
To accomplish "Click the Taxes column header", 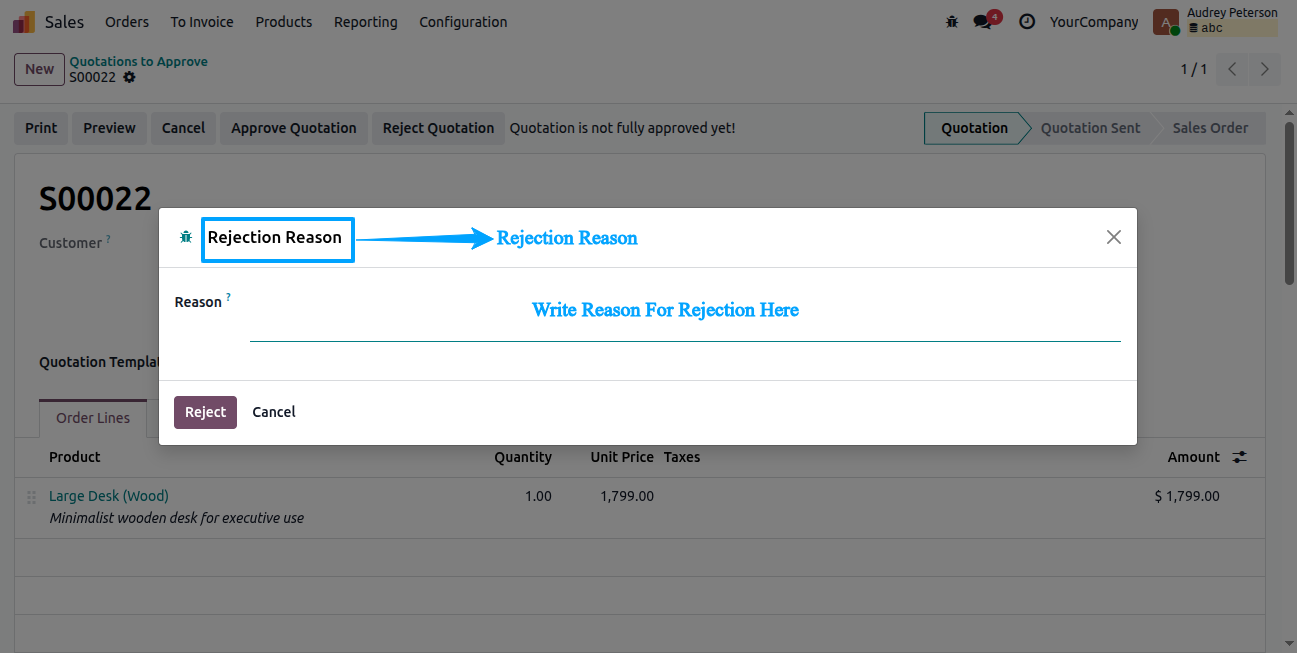I will [x=682, y=457].
